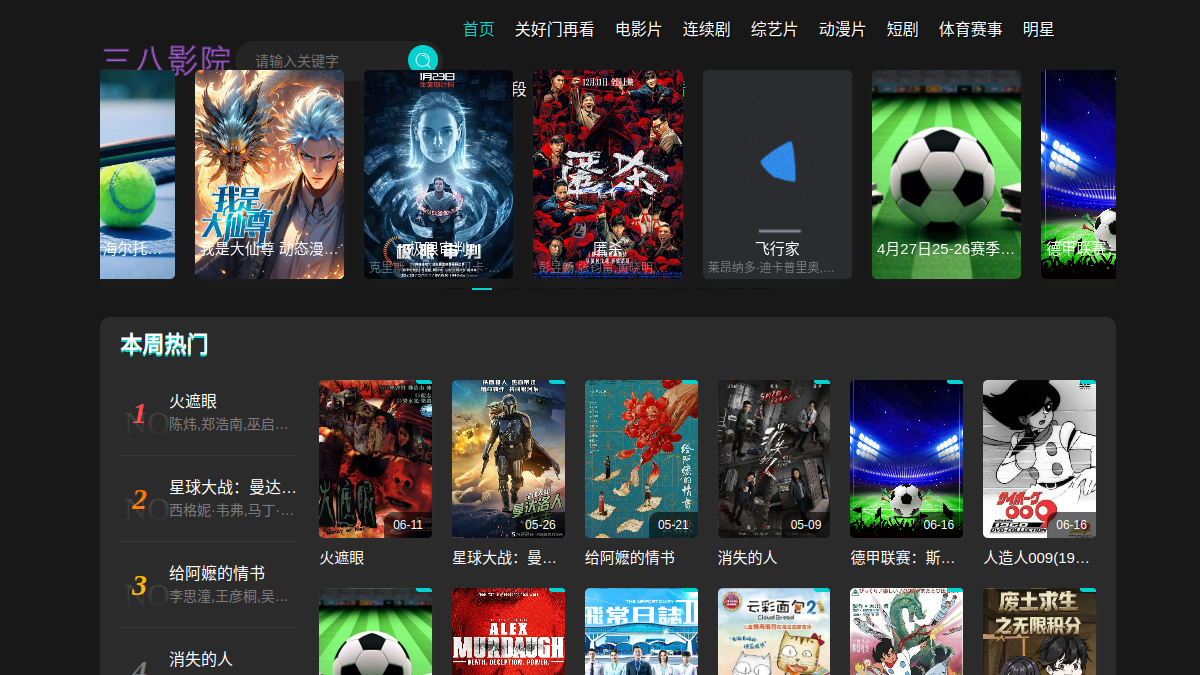Viewport: 1200px width, 675px height.
Task: Go to 电影片 category
Action: 639,29
